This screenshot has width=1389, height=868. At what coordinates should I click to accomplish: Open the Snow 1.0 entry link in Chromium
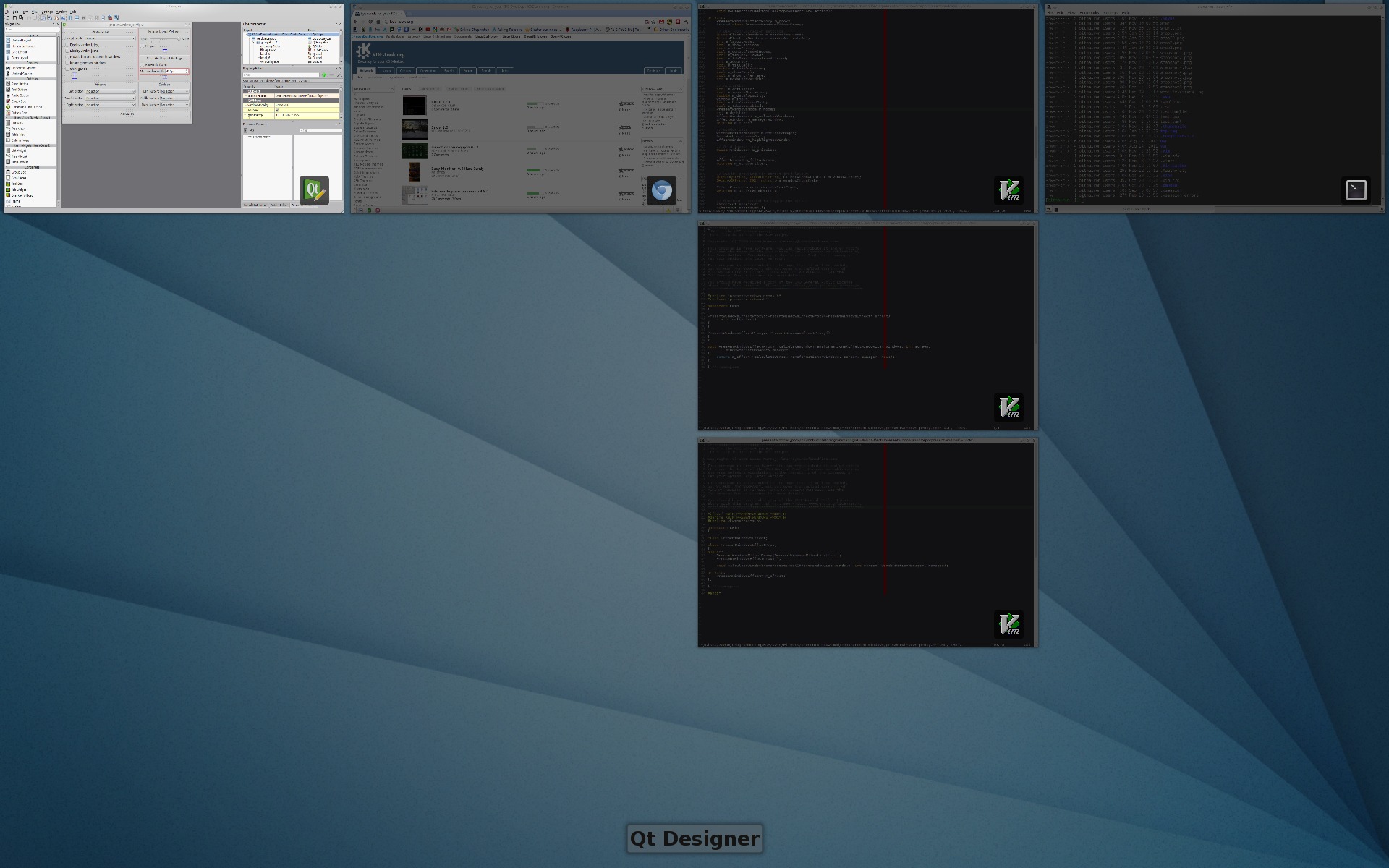point(441,127)
